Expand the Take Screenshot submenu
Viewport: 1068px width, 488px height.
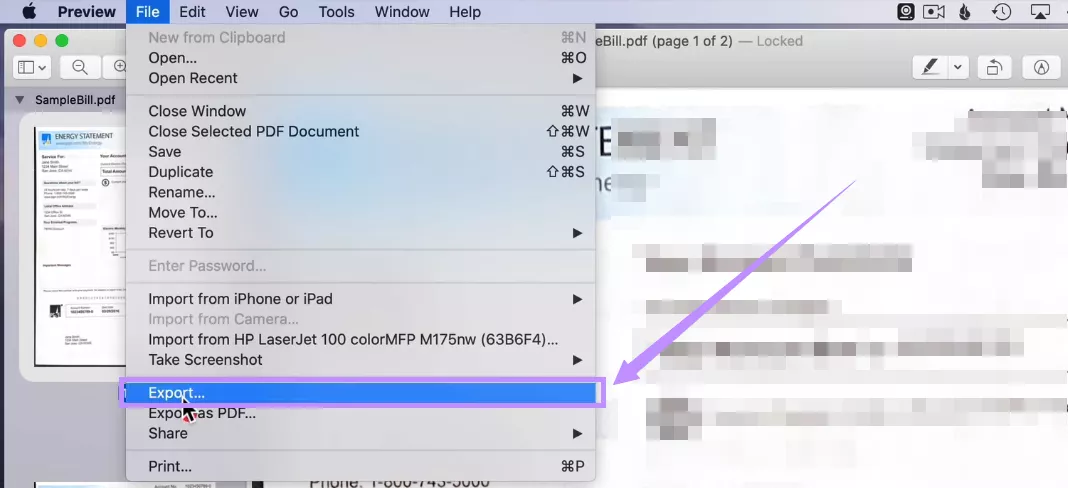click(360, 360)
